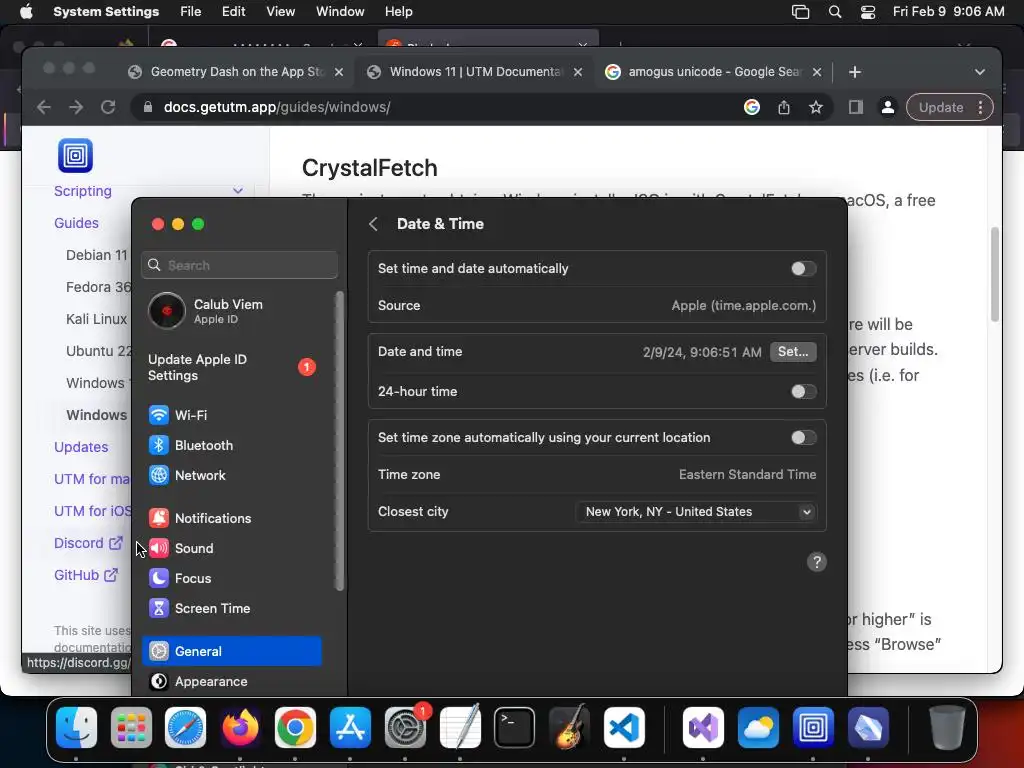Viewport: 1024px width, 768px height.
Task: Open Bluetooth settings in sidebar
Action: [x=232, y=445]
